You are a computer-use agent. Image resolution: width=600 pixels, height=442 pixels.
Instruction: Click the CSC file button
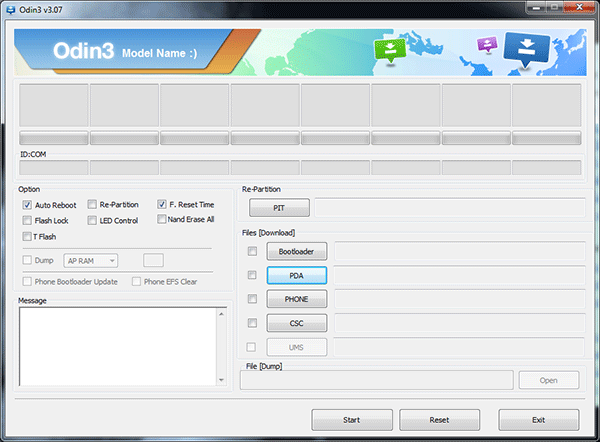pos(297,323)
